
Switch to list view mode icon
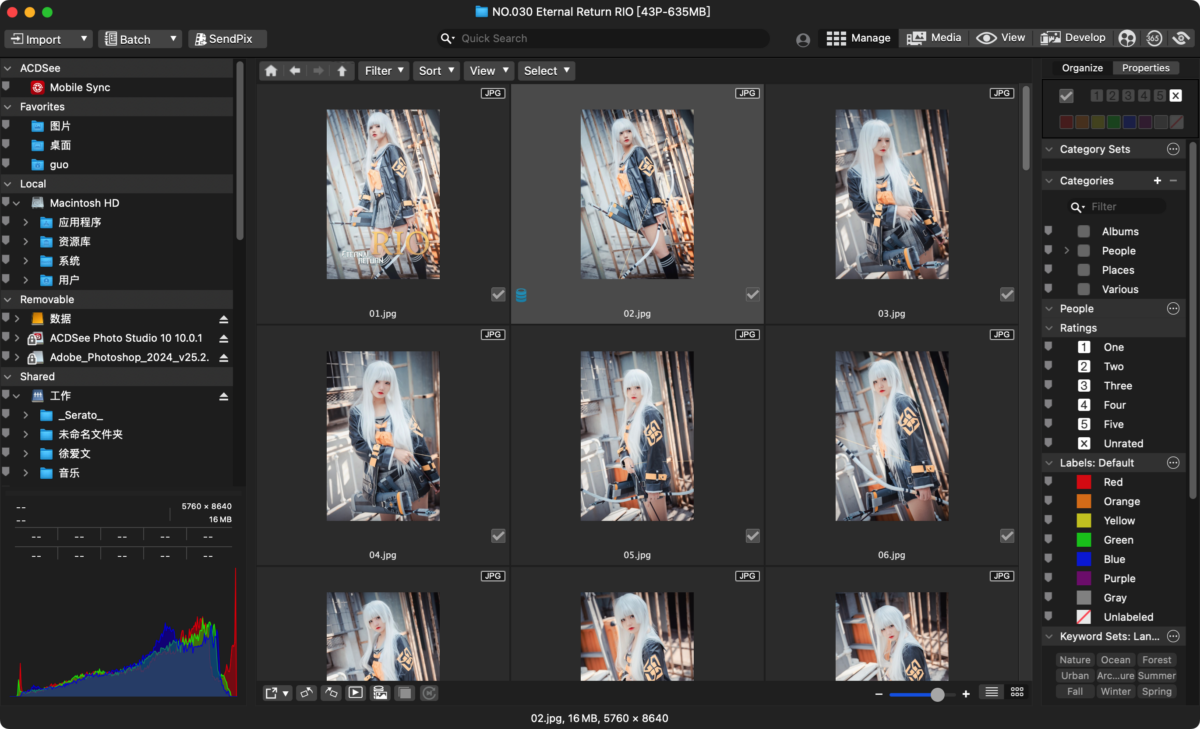991,692
